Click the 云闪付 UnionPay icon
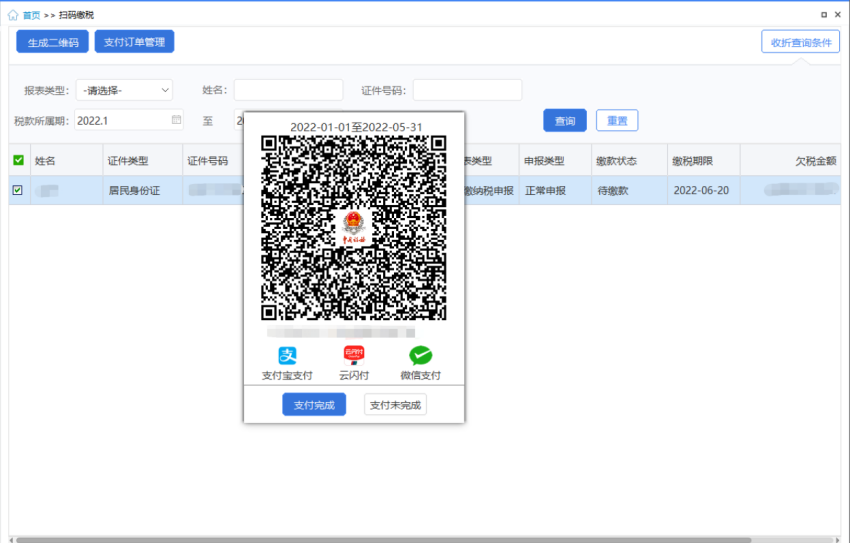 coord(354,355)
